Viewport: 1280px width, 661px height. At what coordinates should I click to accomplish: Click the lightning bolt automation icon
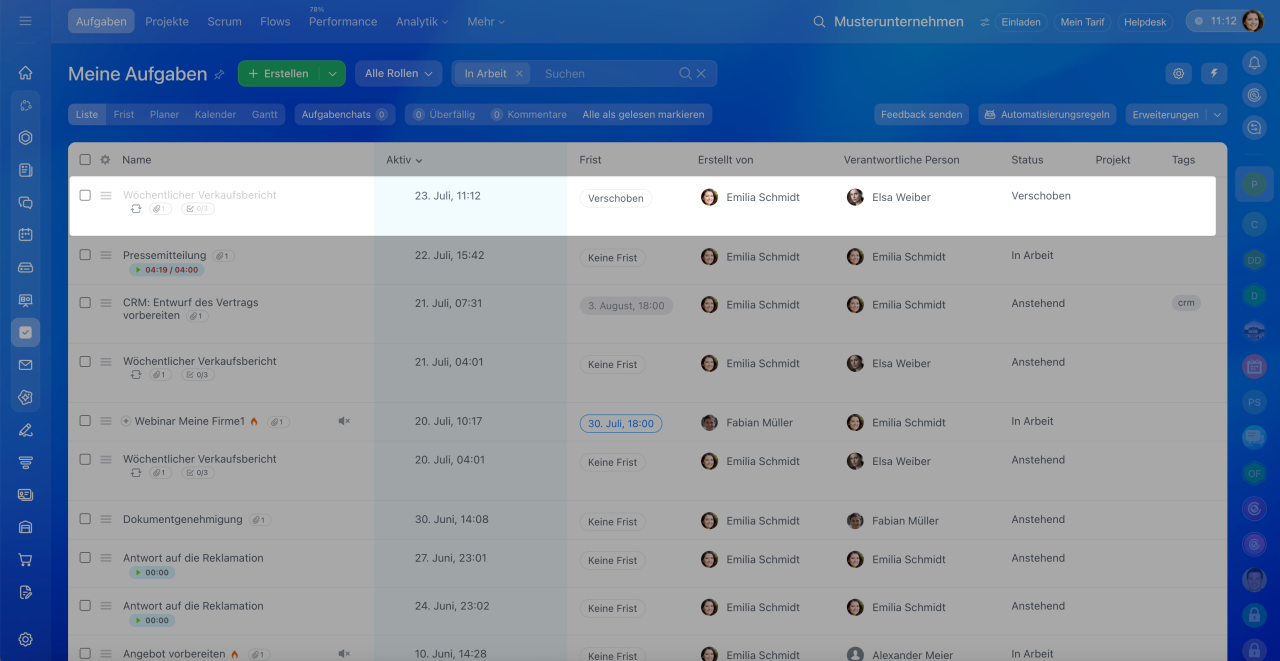pyautogui.click(x=1214, y=73)
